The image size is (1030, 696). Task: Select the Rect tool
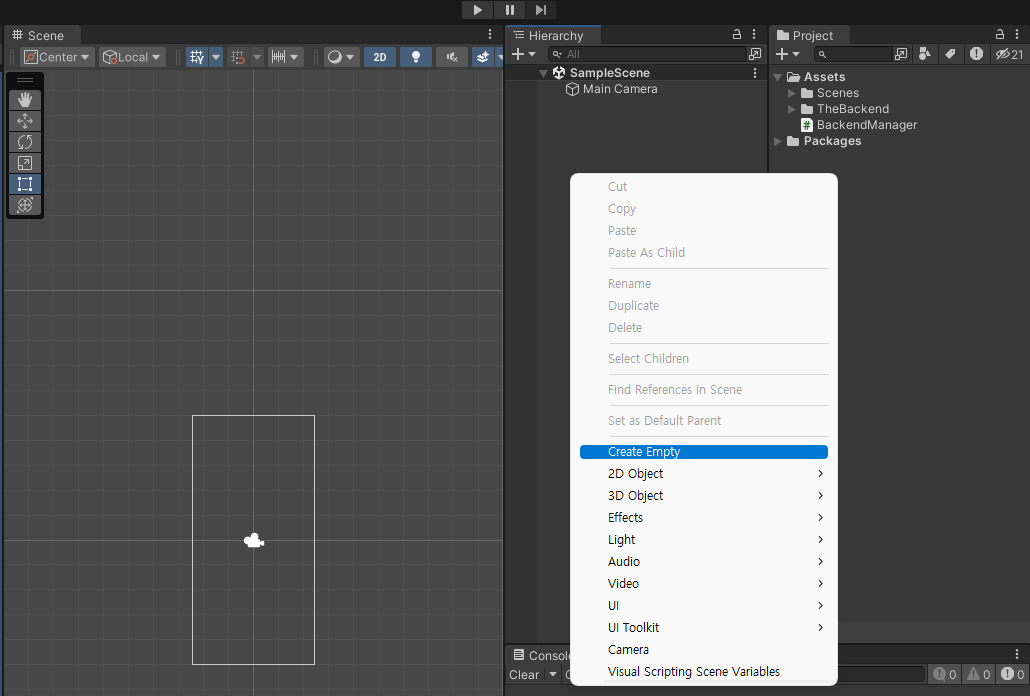[25, 184]
